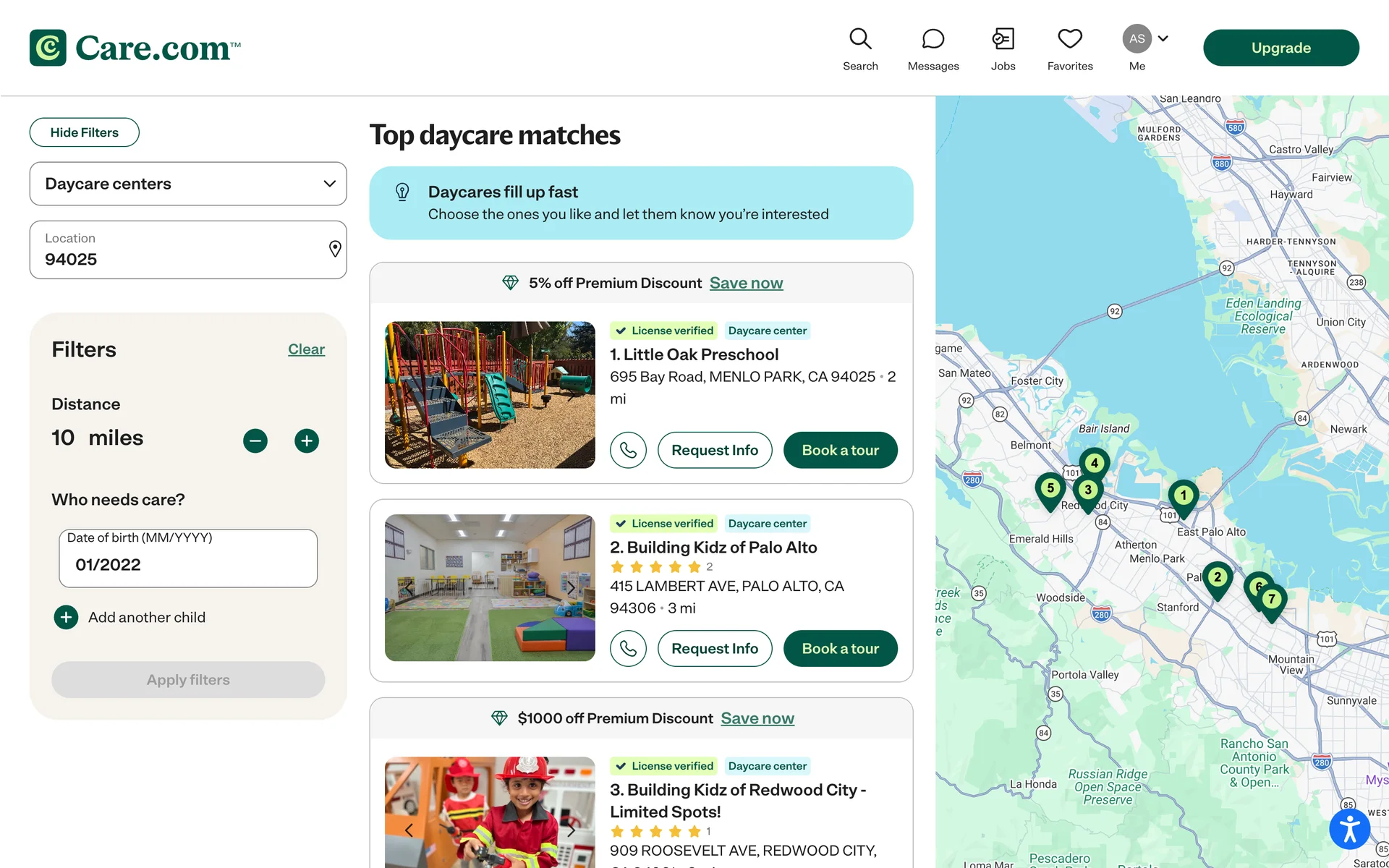Click the Jobs icon in header
The image size is (1389, 868).
(x=1003, y=39)
